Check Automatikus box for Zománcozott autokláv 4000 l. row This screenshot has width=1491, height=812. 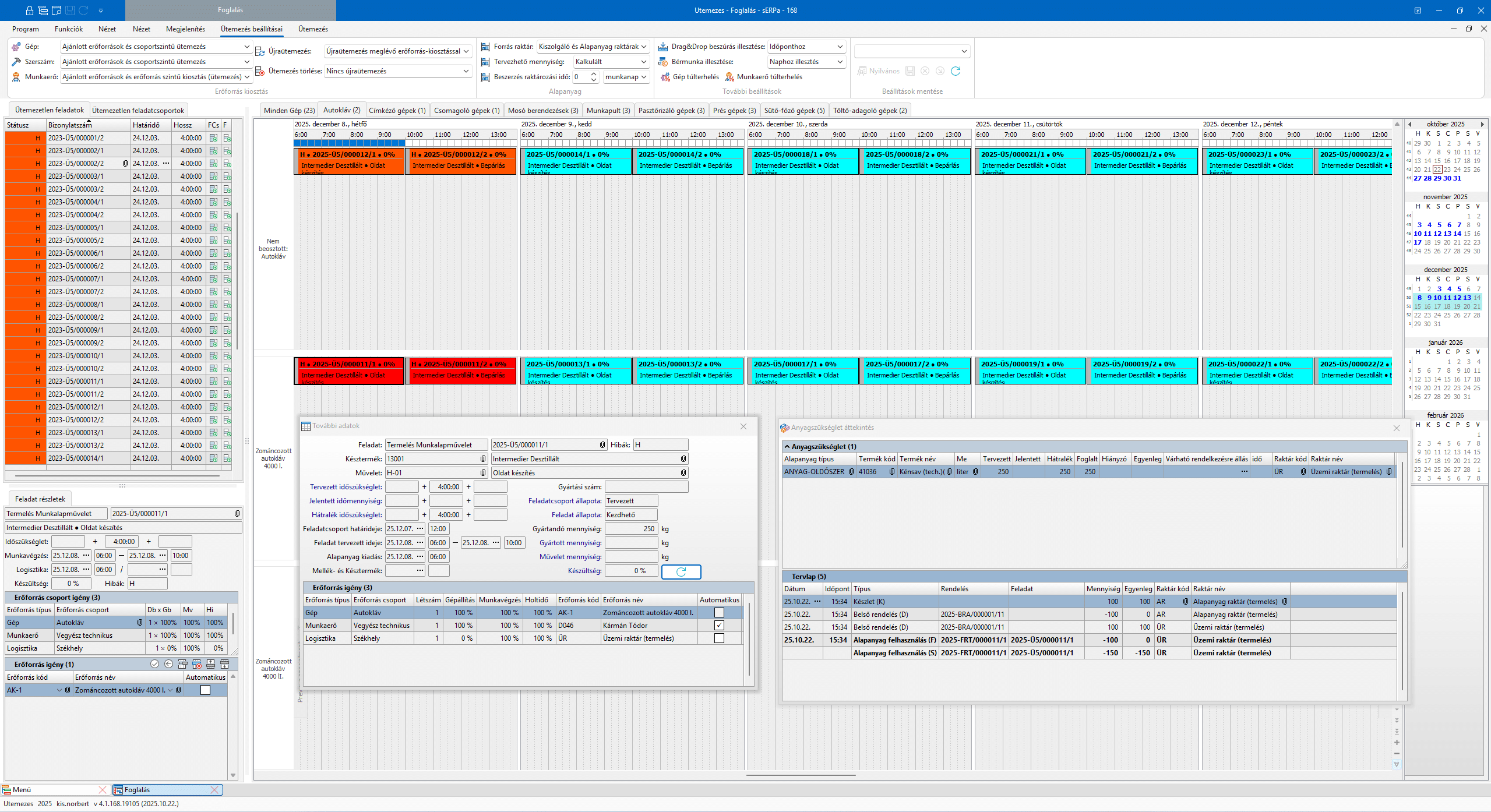[719, 613]
